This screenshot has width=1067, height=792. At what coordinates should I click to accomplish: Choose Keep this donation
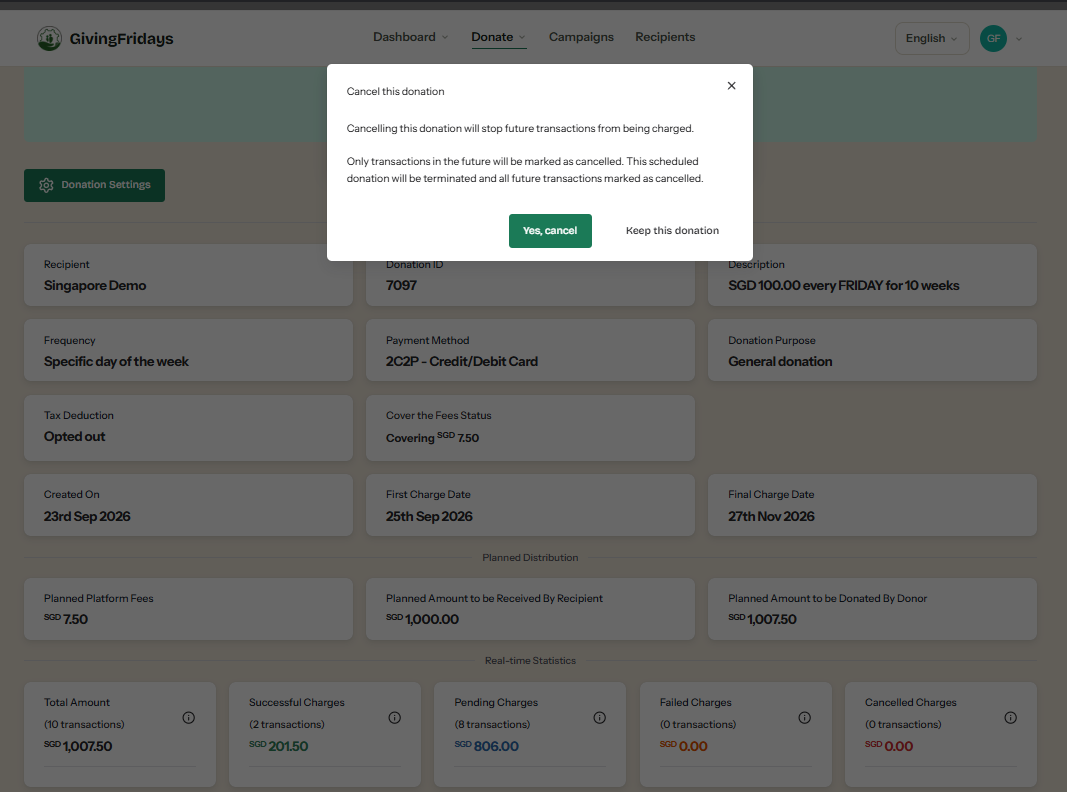[x=672, y=231]
